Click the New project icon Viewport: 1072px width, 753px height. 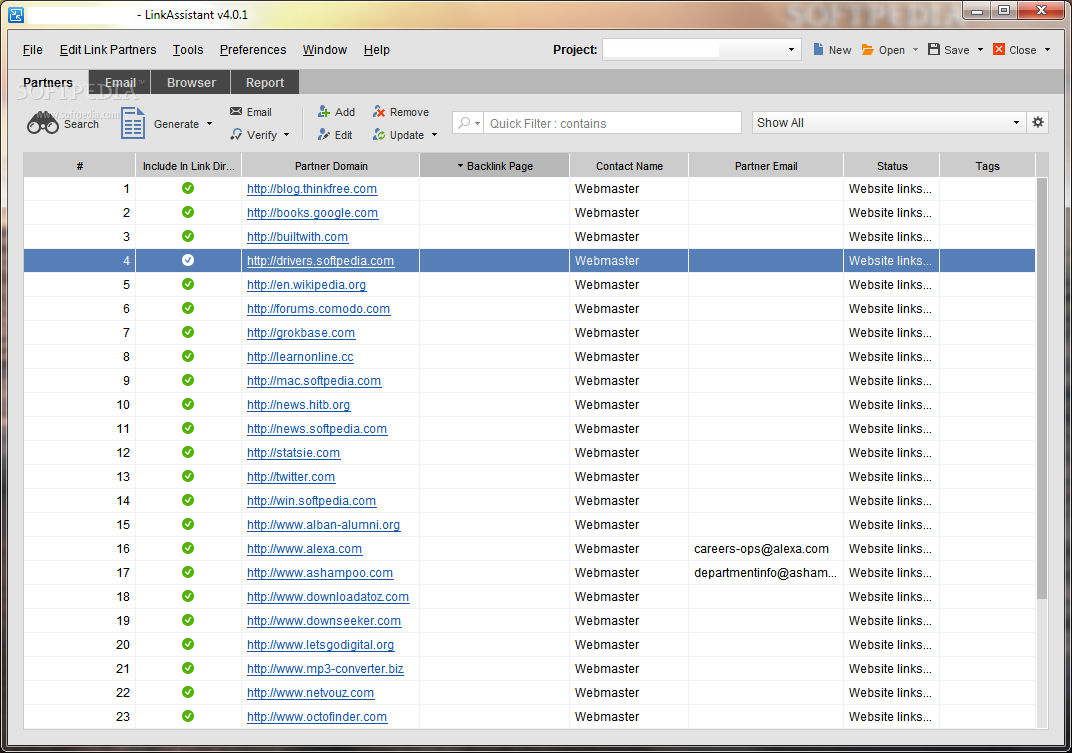click(x=818, y=49)
